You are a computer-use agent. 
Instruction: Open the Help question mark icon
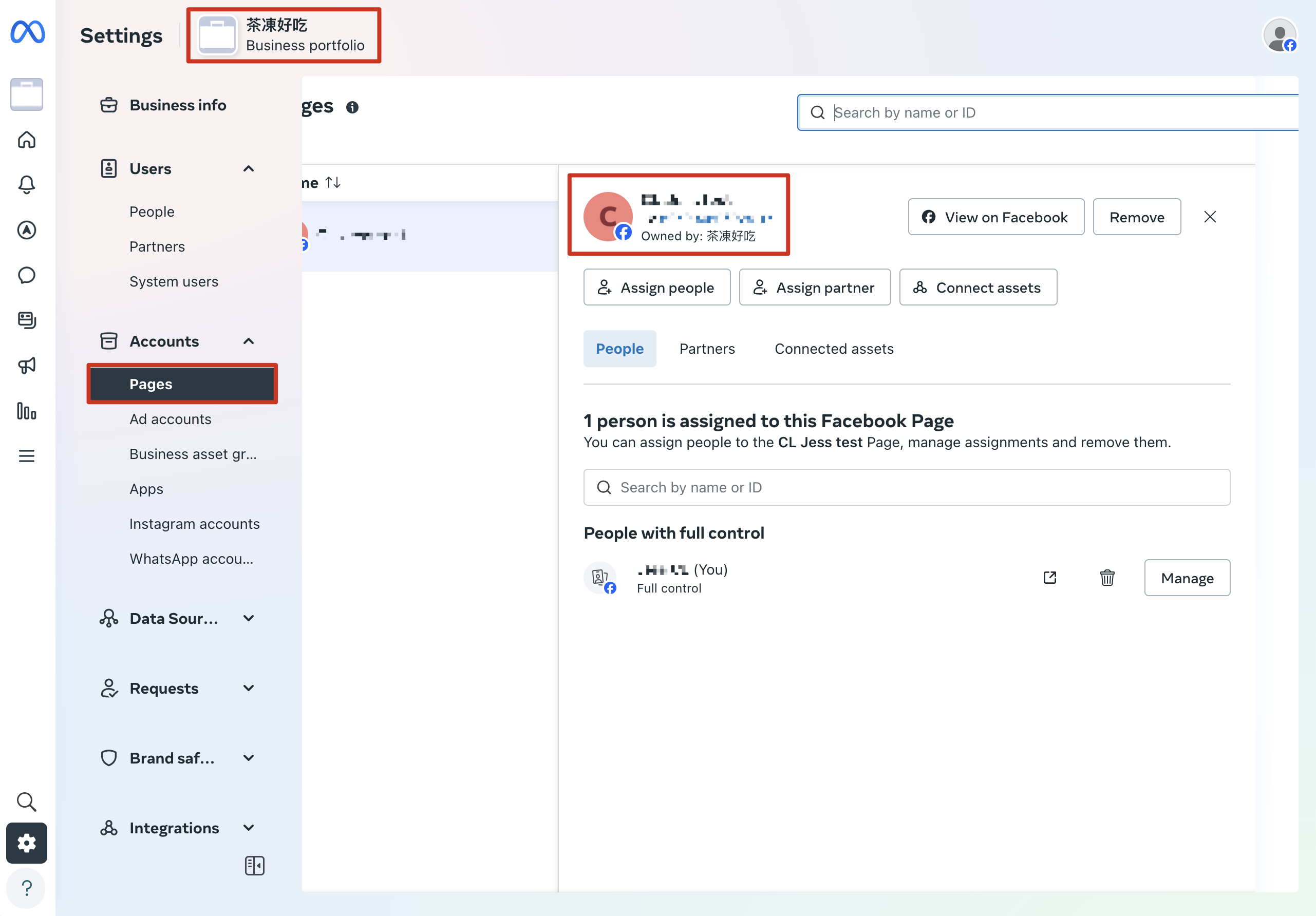pyautogui.click(x=26, y=888)
